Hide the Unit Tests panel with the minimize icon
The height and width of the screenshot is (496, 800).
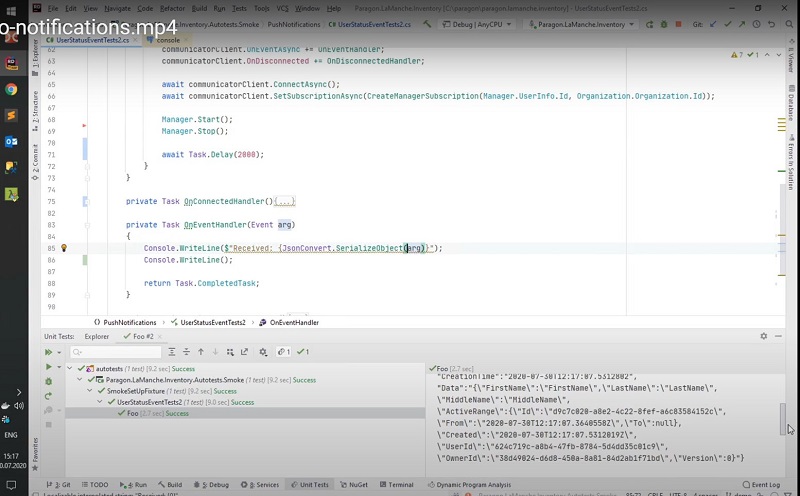tap(779, 337)
